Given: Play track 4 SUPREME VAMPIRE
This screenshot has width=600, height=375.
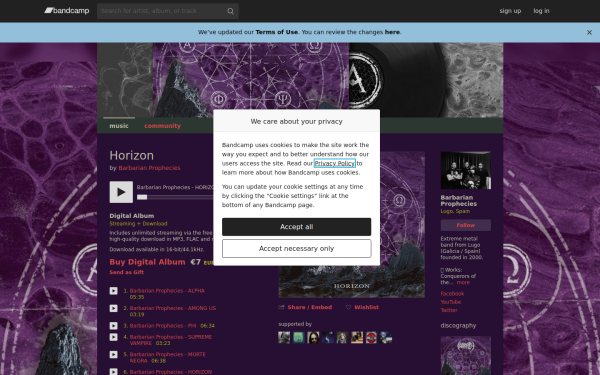Looking at the screenshot, I should coord(114,337).
